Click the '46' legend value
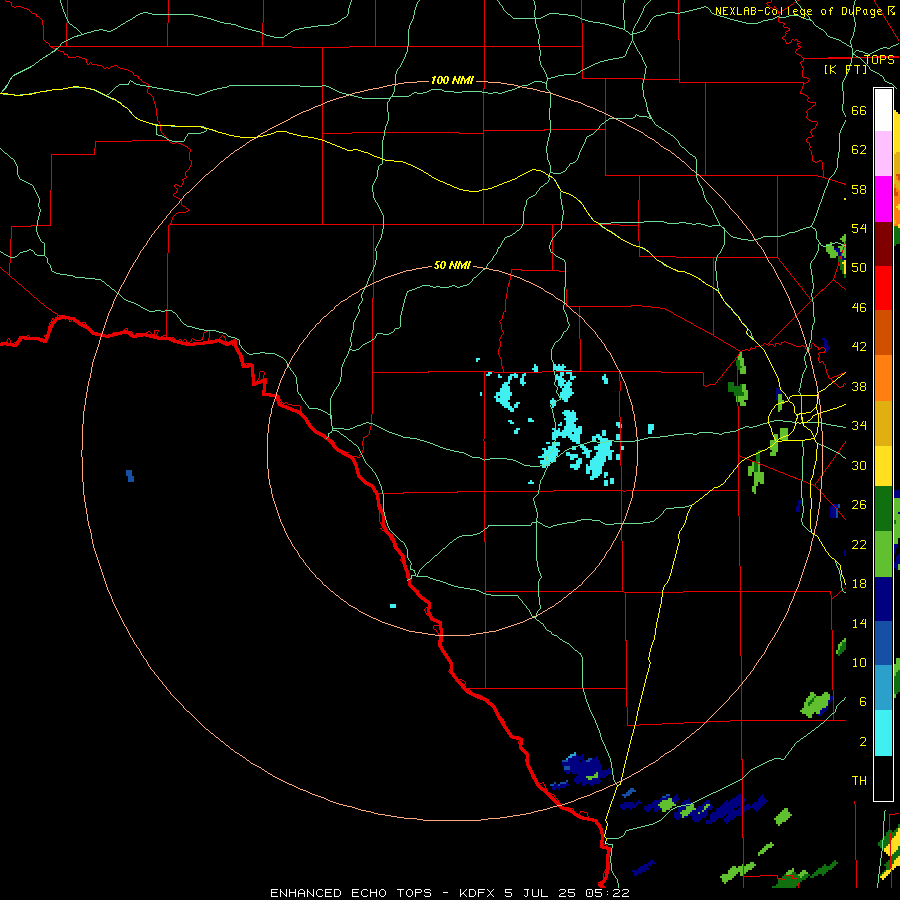Screen dimensions: 900x900 tap(859, 308)
